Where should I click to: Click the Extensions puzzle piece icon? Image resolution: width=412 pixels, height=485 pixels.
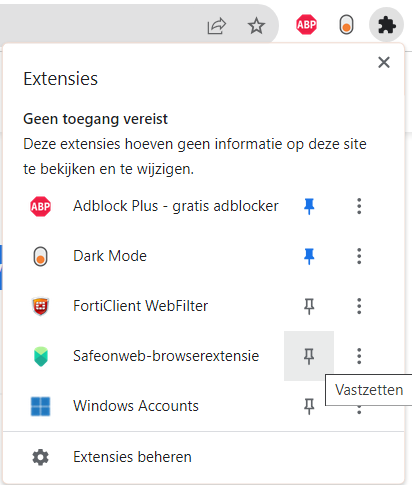coord(386,25)
